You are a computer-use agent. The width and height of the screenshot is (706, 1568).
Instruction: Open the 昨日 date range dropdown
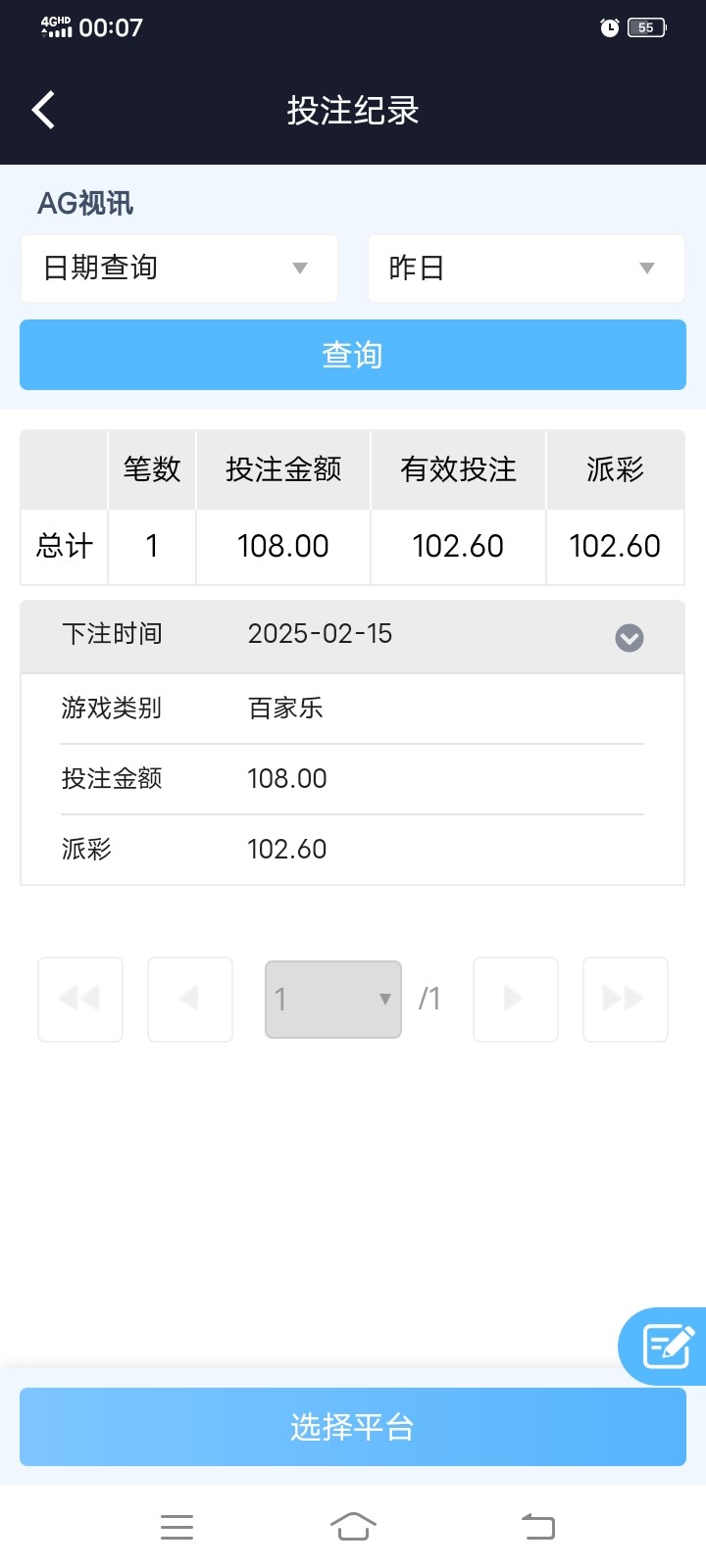[526, 268]
